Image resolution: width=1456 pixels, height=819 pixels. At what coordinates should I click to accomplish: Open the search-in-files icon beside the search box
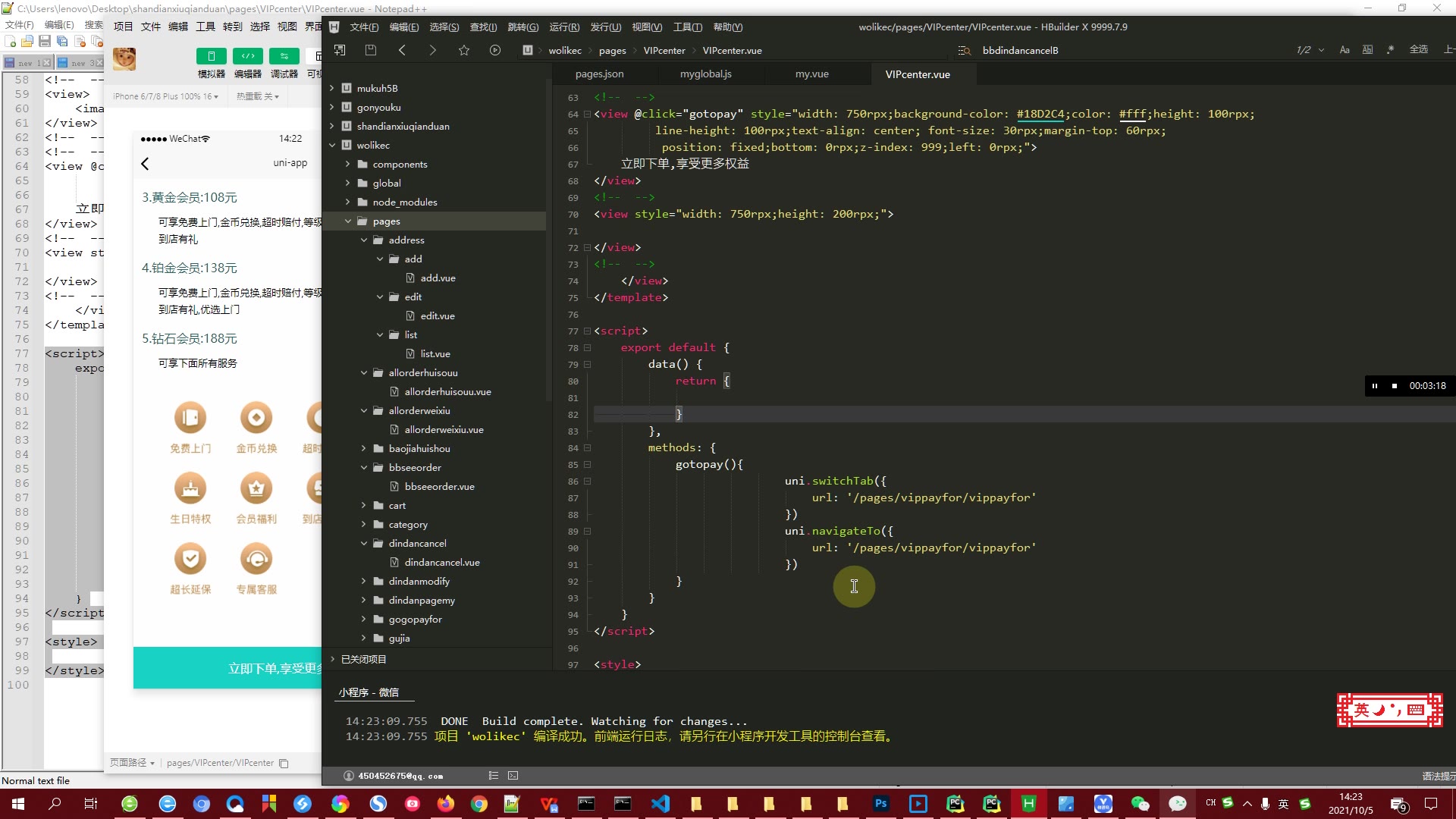point(964,50)
